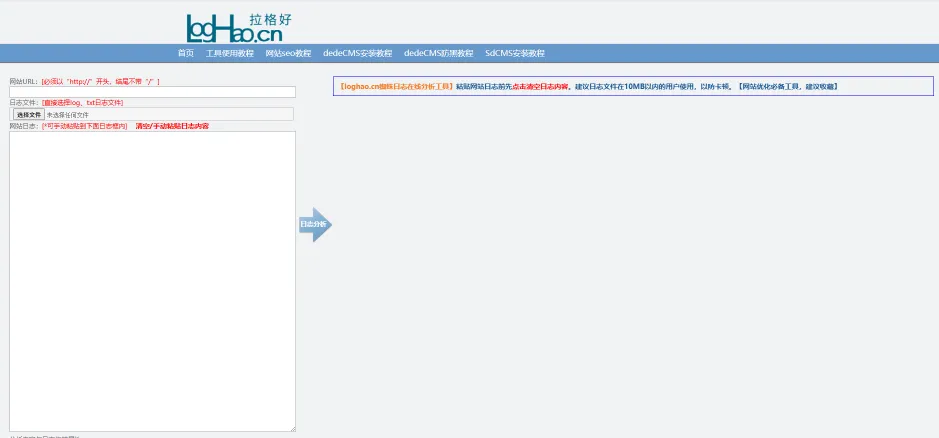Click the red hint [直接选择log、txt日志文件]

pos(83,103)
